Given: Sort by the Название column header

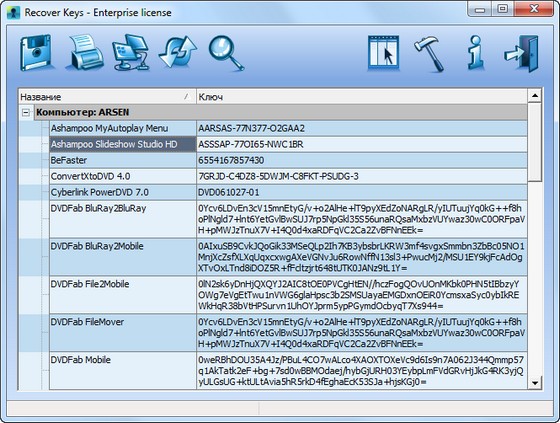Looking at the screenshot, I should (x=107, y=97).
